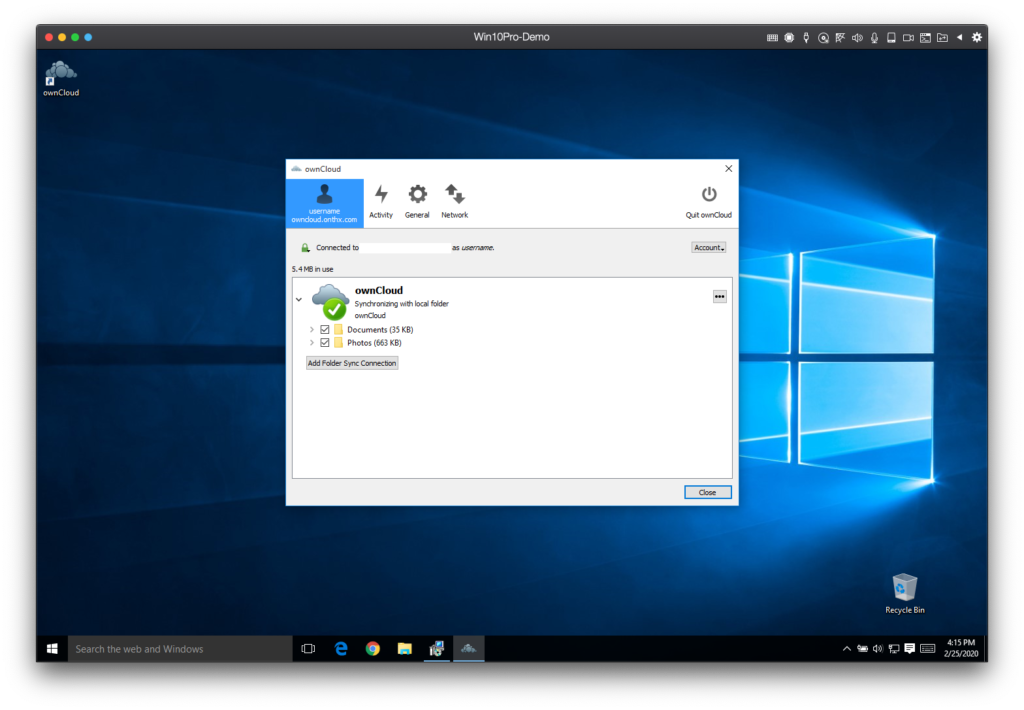The width and height of the screenshot is (1024, 710).
Task: Collapse the ownCloud sync folder tree
Action: click(299, 300)
